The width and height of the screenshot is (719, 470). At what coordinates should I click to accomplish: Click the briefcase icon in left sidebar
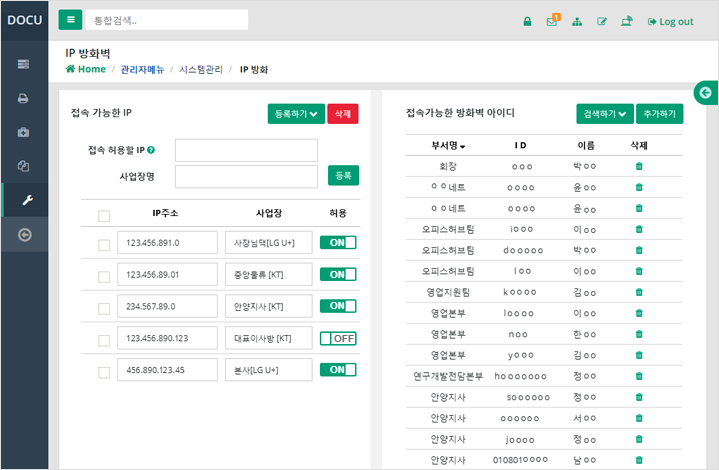24,132
